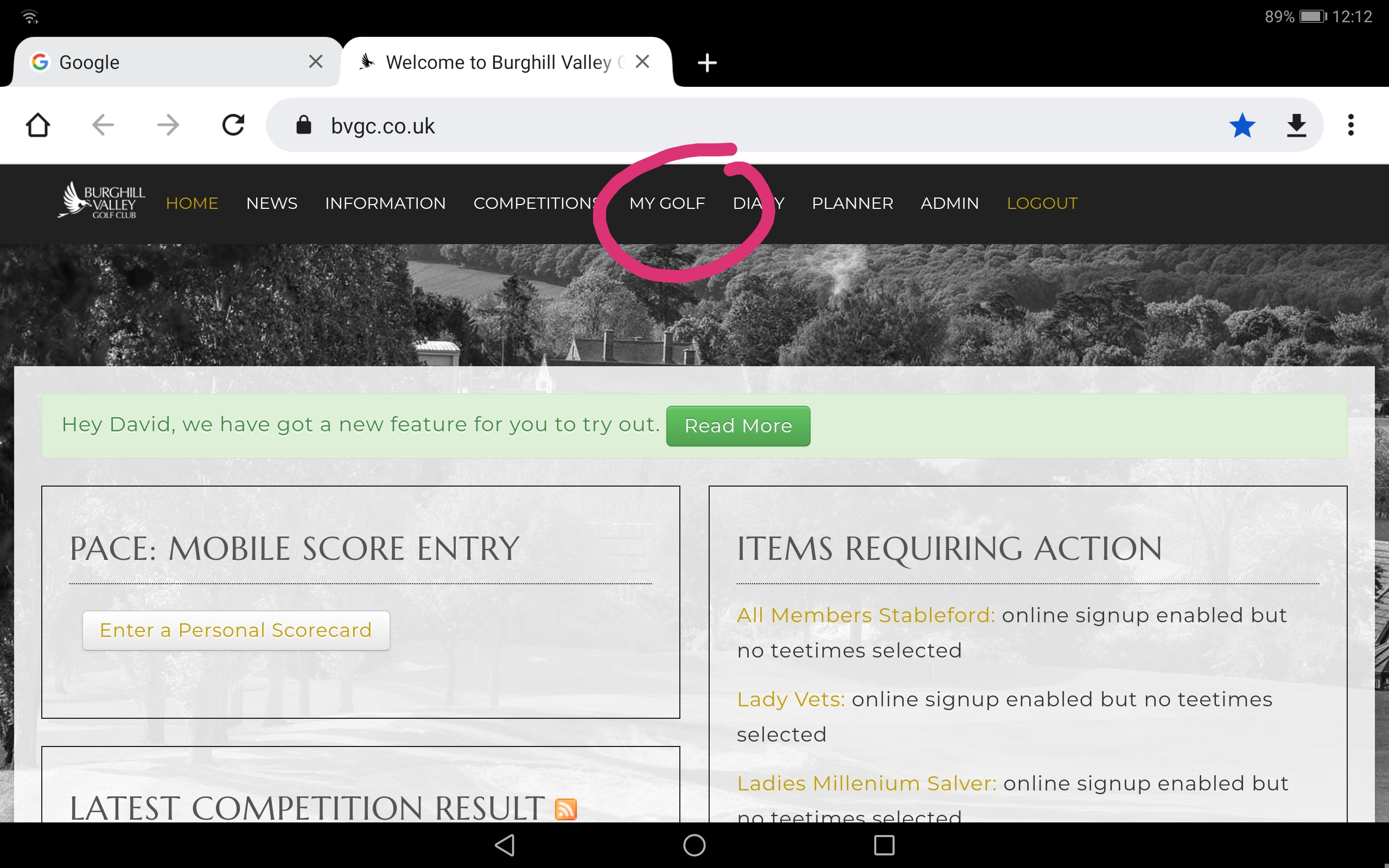Click the PACE: MOBILE SCORE ENTRY heading

click(x=295, y=548)
